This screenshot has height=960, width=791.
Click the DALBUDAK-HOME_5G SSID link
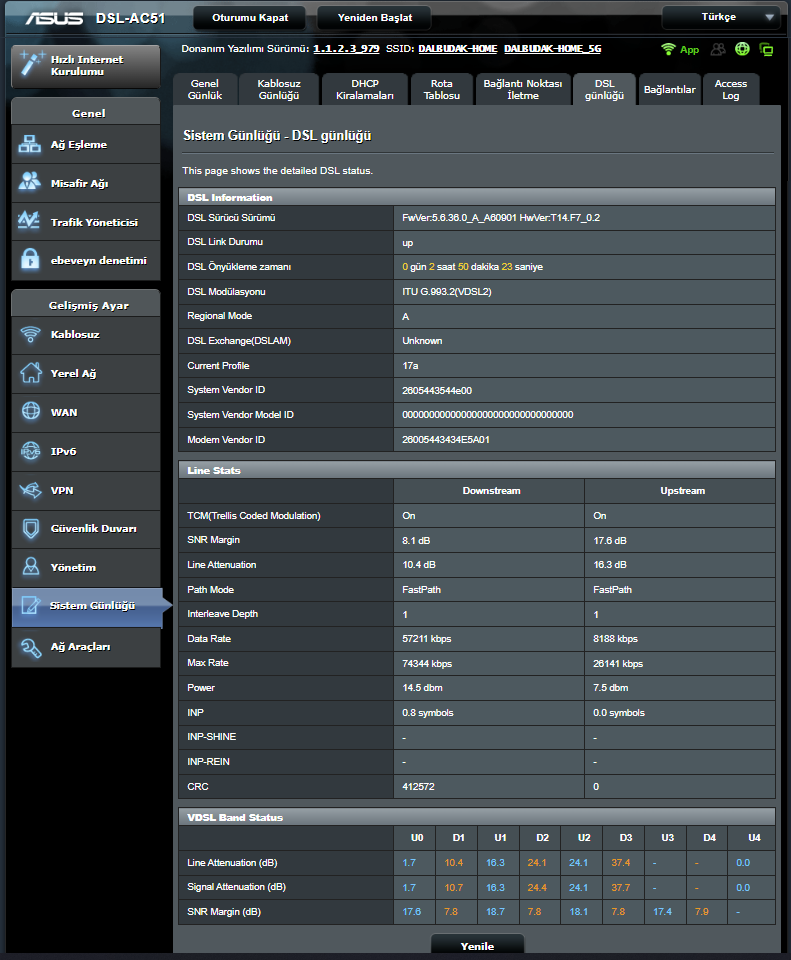tap(552, 48)
